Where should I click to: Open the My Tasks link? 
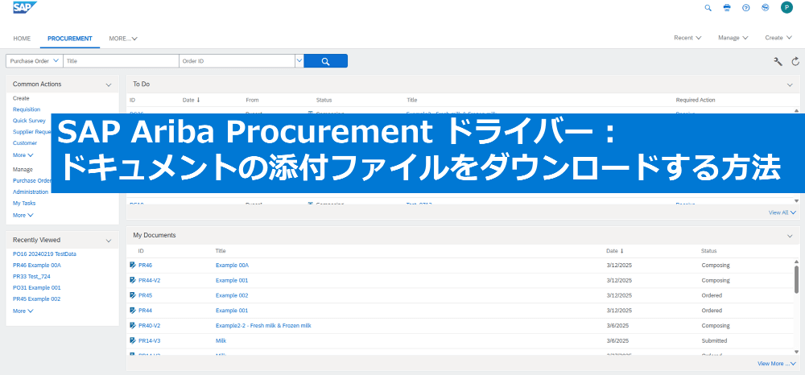pyautogui.click(x=24, y=203)
